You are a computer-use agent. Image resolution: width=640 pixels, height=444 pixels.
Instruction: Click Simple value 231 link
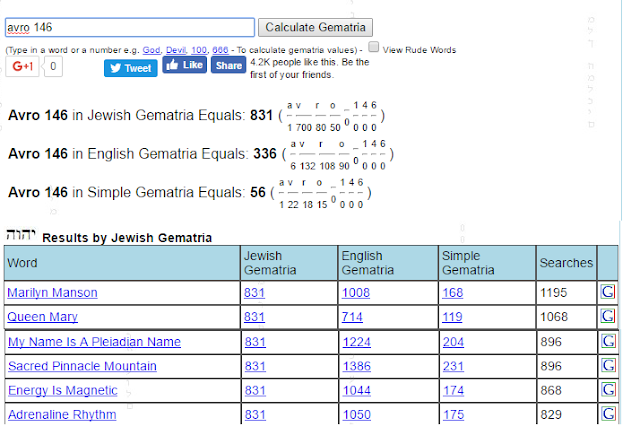tap(453, 366)
